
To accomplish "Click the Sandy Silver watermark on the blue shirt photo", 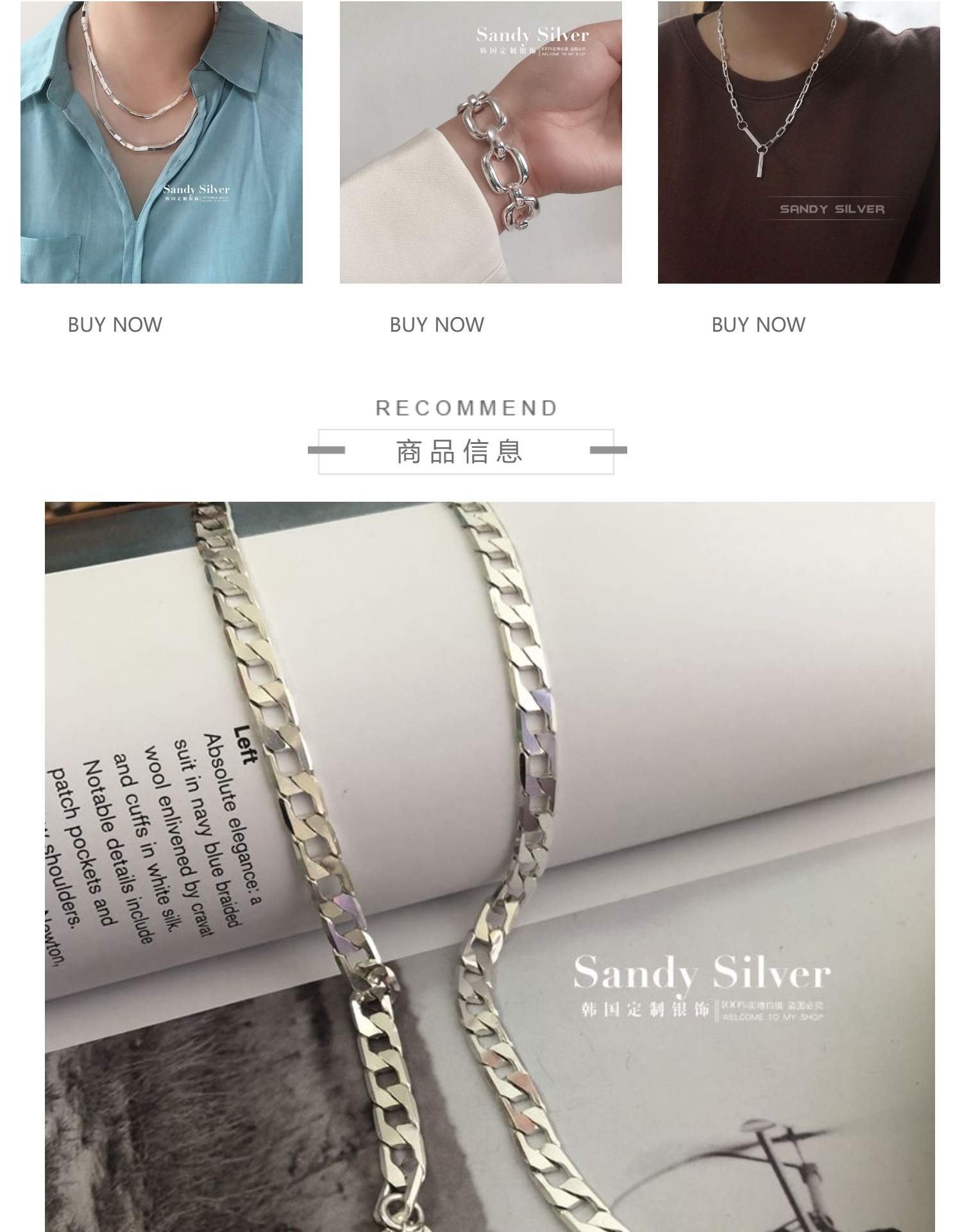I will point(196,193).
